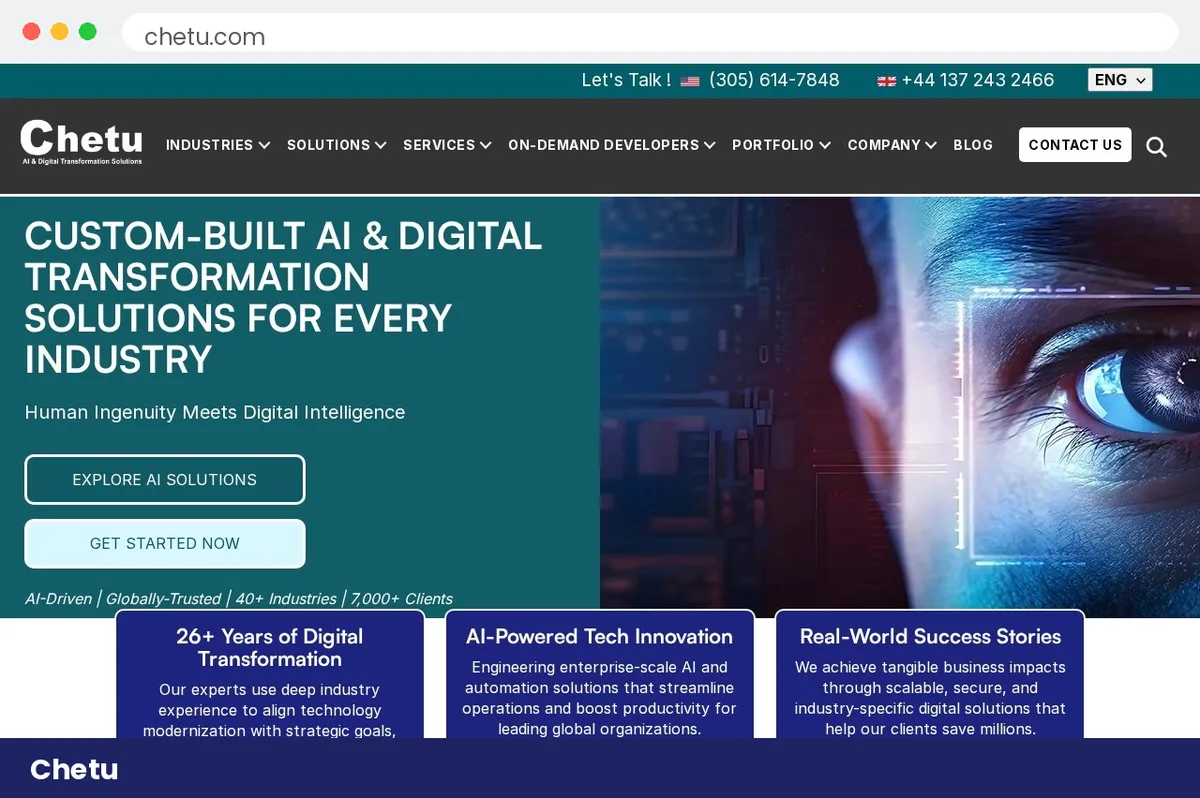This screenshot has height=798, width=1200.
Task: Call the UK number +44 137 243 2466
Action: 978,80
